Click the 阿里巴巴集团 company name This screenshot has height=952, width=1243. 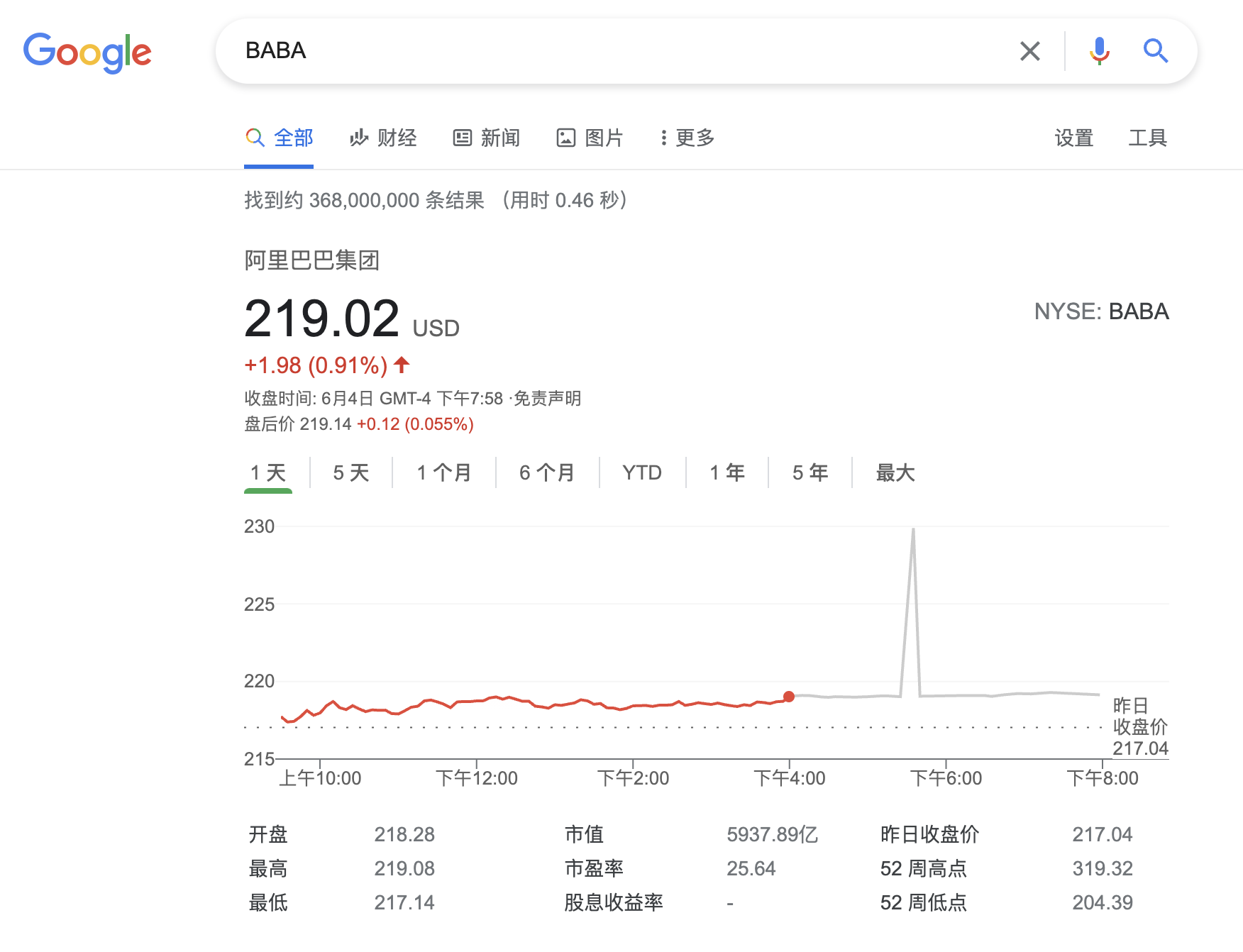312,260
